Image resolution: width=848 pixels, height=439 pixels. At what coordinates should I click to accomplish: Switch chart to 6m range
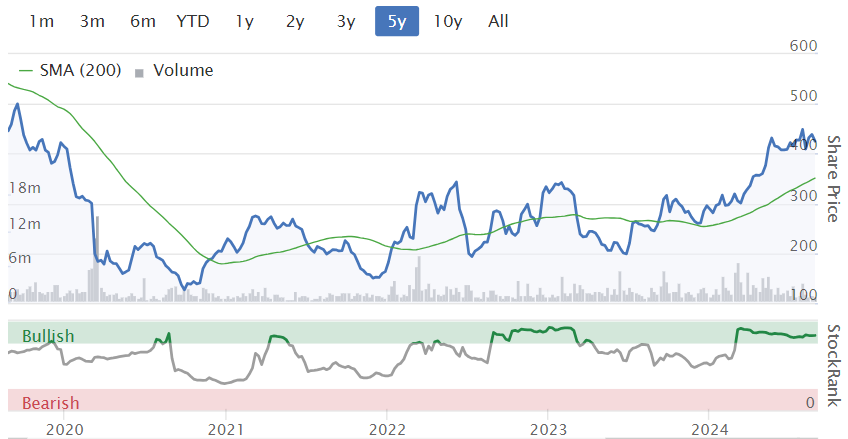[143, 22]
